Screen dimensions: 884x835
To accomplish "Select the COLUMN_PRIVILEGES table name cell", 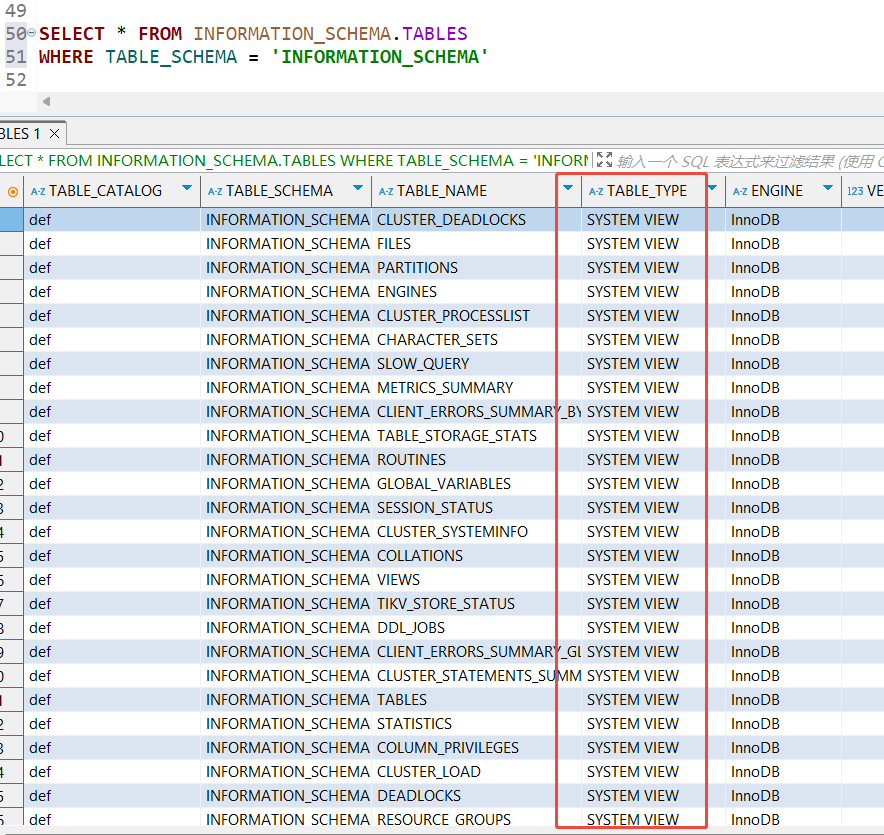I will tap(476, 748).
